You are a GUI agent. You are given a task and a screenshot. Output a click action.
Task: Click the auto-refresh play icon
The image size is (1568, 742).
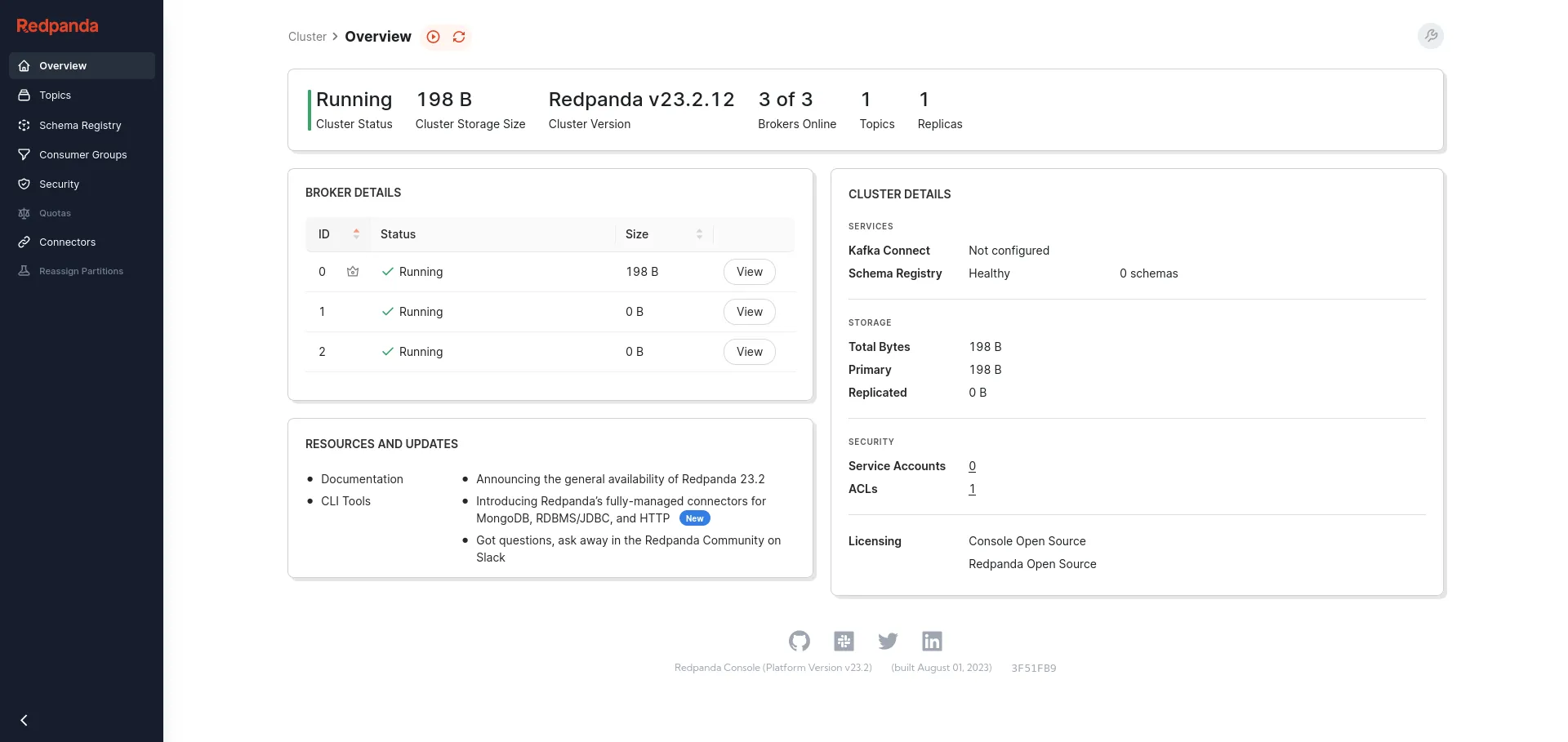coord(434,37)
